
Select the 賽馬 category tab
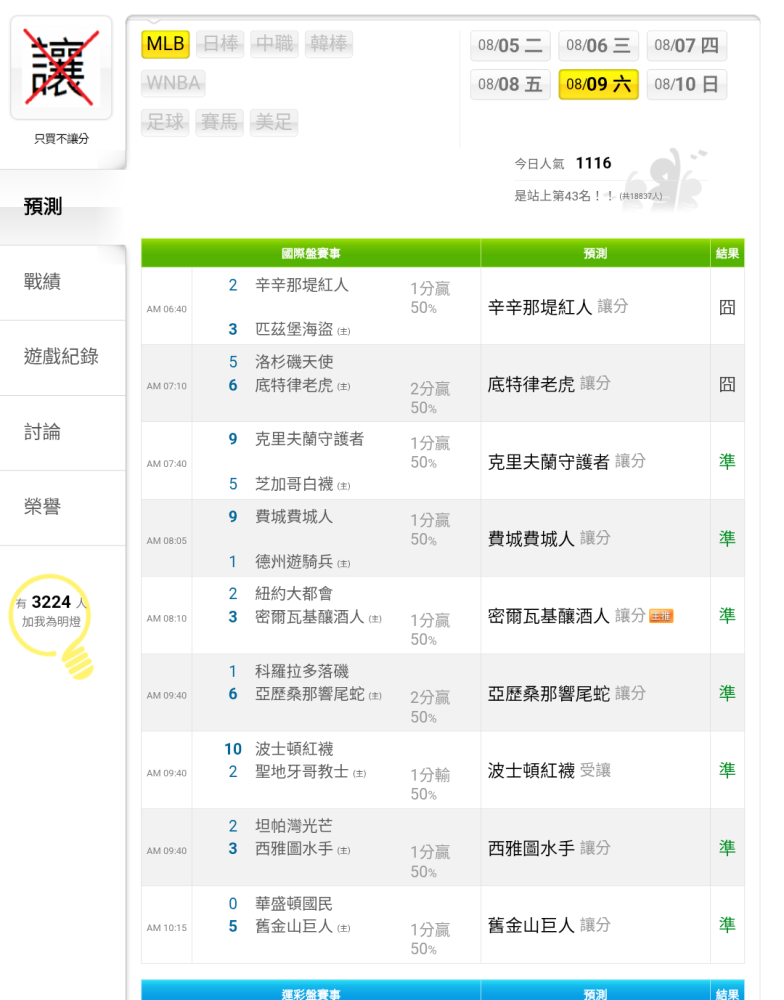click(x=220, y=122)
